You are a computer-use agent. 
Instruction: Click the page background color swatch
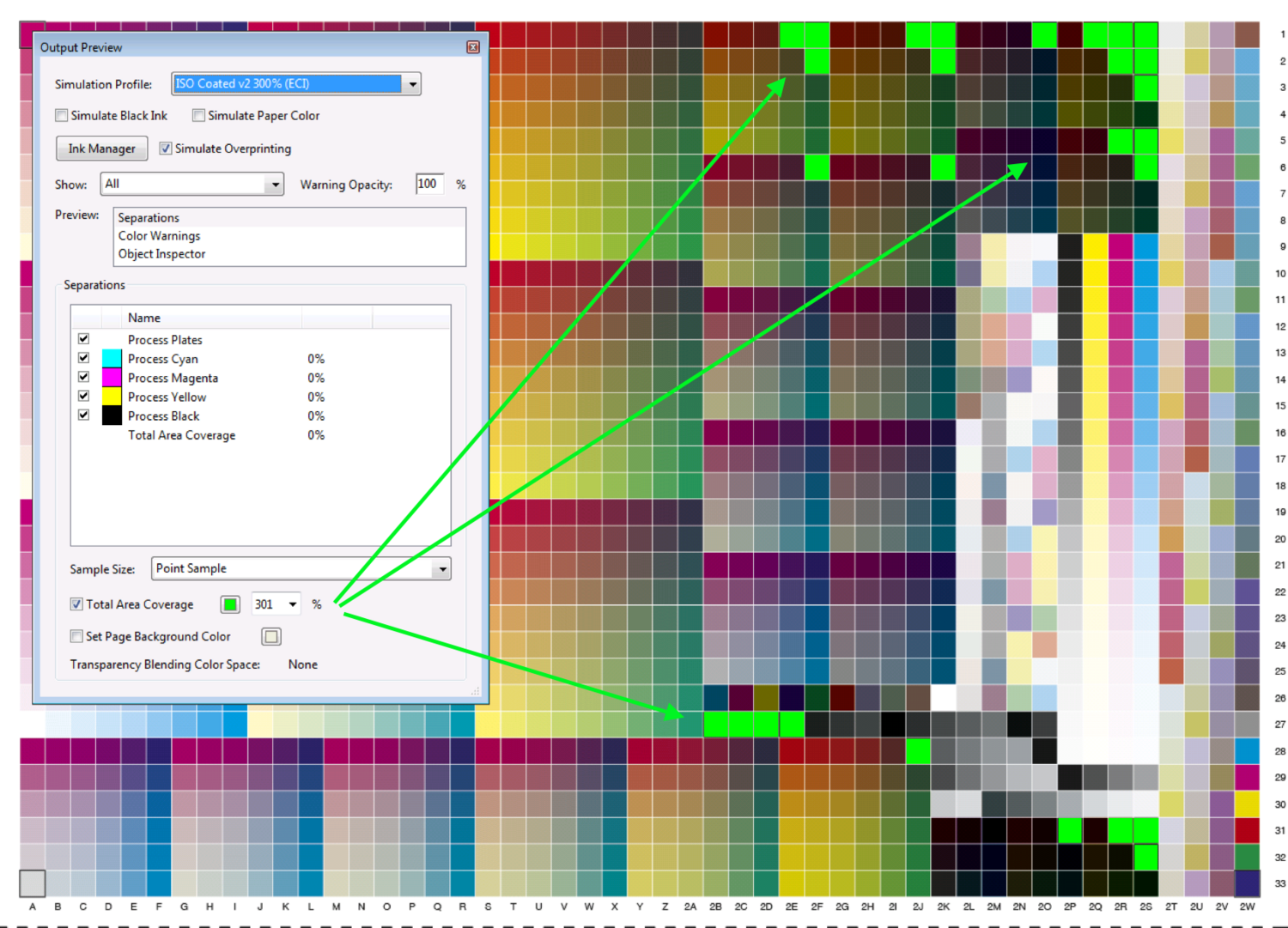(271, 636)
